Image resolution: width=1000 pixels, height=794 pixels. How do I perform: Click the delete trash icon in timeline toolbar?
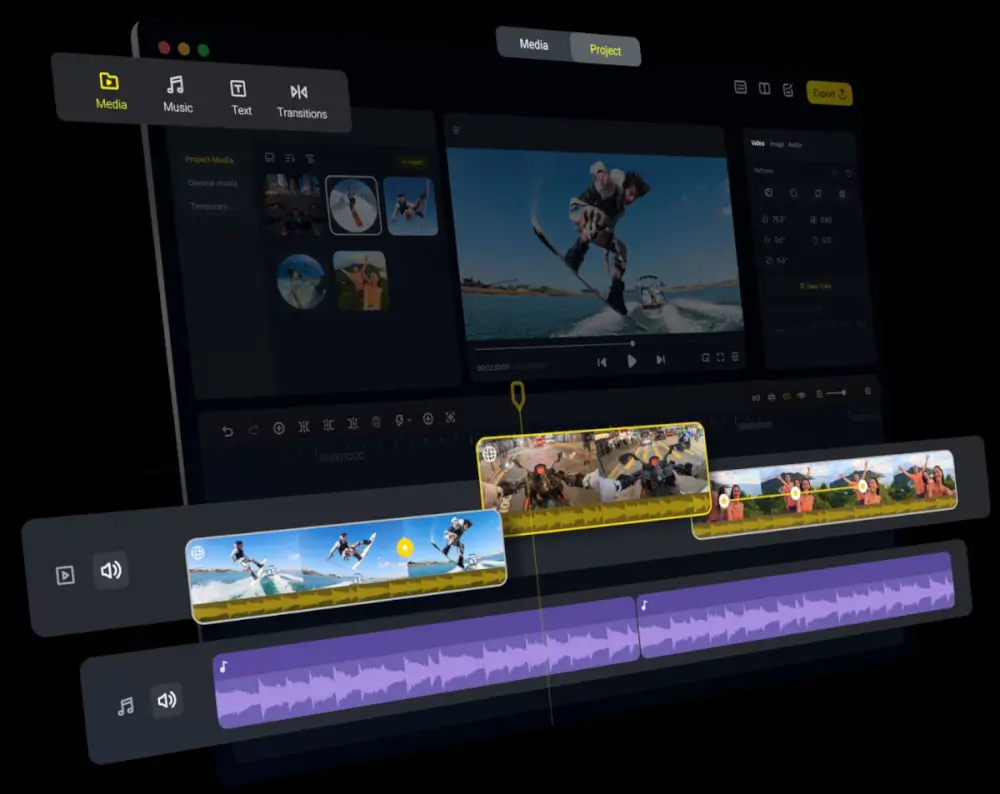376,423
